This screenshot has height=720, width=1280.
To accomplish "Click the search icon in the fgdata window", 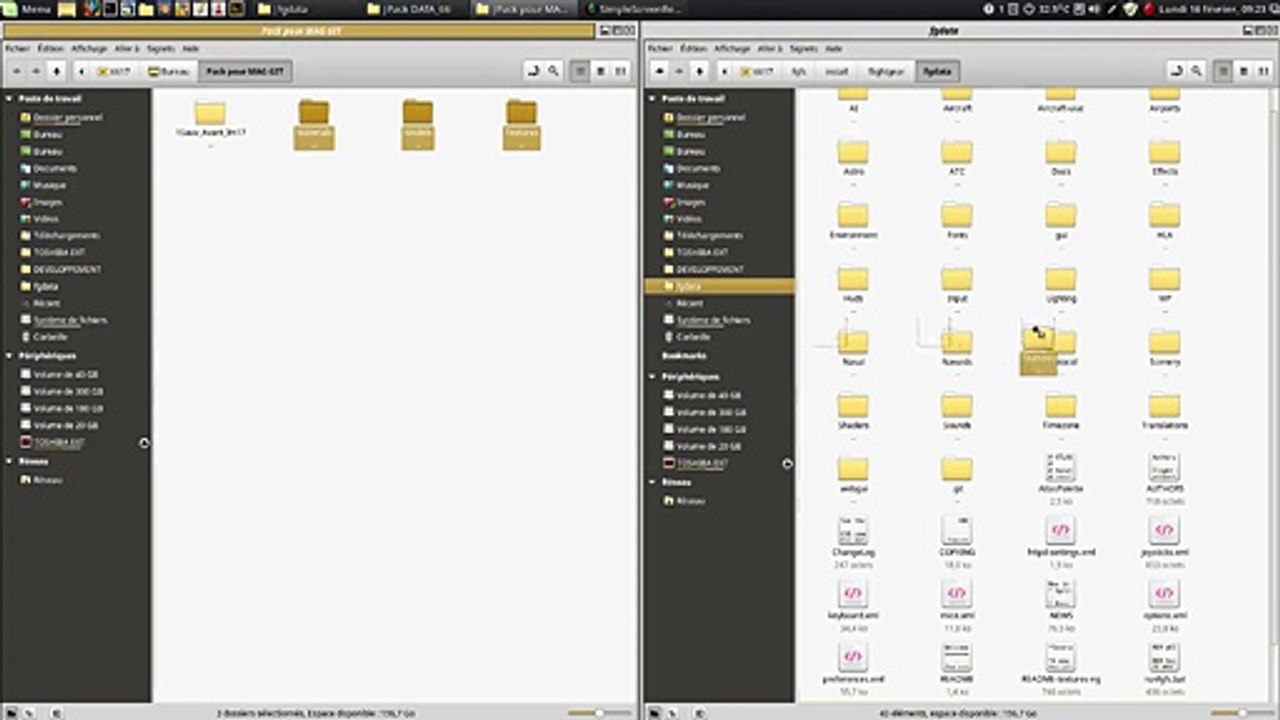I will [x=1194, y=71].
